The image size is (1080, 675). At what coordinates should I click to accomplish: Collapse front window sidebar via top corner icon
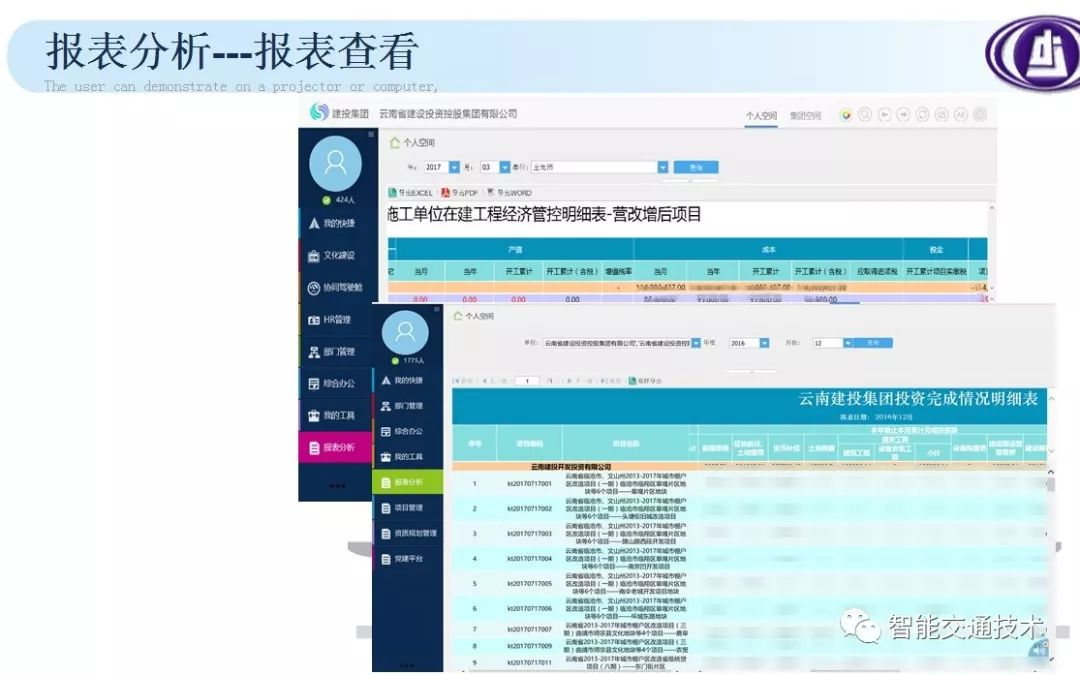(437, 310)
